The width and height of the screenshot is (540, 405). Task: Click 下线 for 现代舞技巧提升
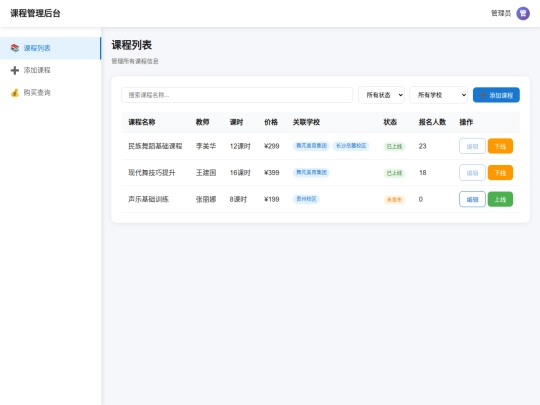(x=500, y=173)
